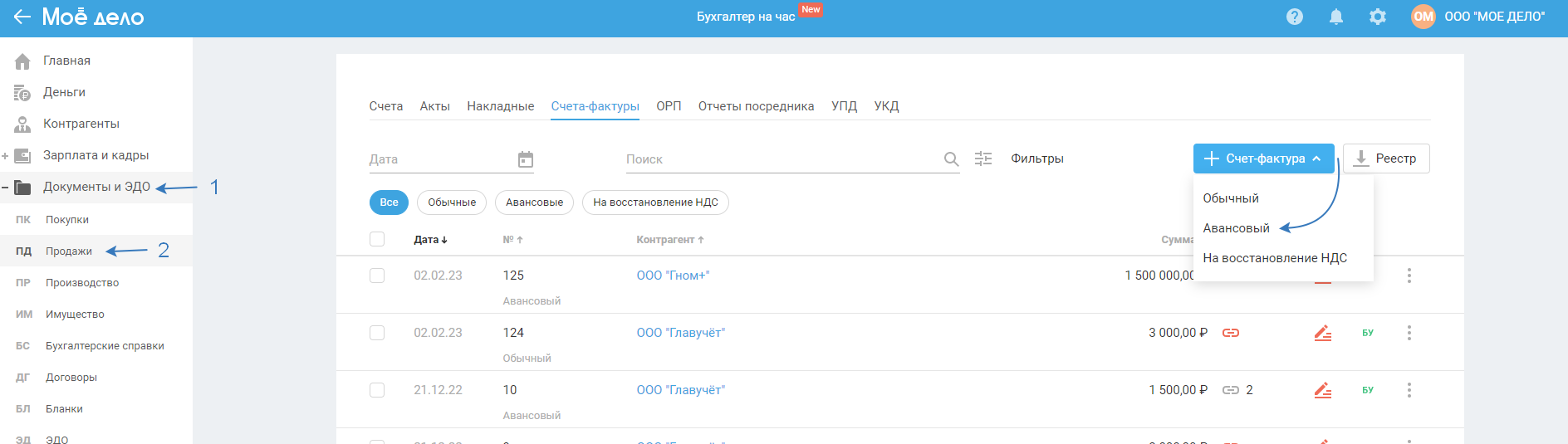The height and width of the screenshot is (444, 1568).
Task: Click the back arrow next to Моё дело logo
Action: pyautogui.click(x=22, y=17)
